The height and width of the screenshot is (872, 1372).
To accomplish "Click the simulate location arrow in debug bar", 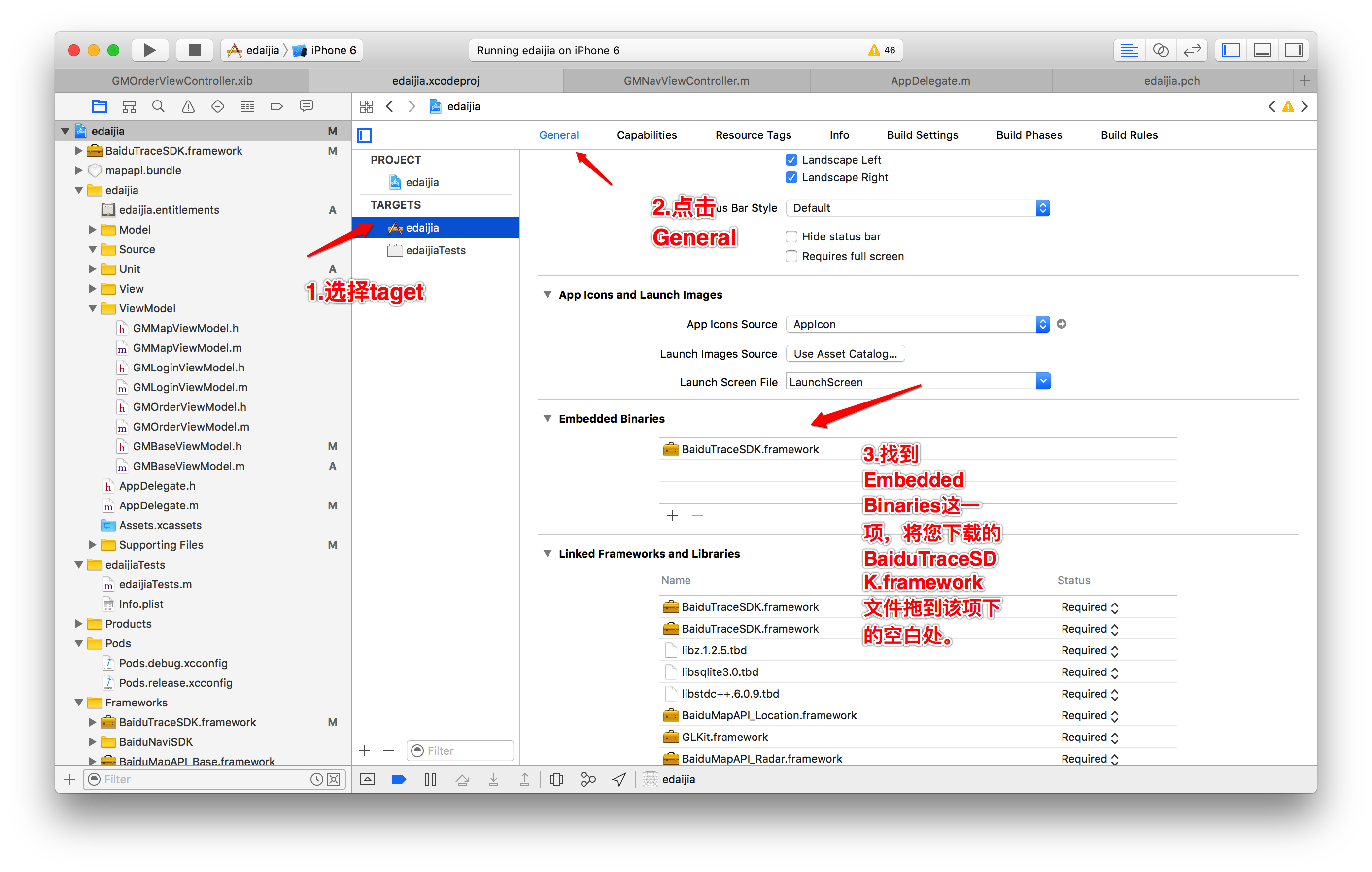I will coord(619,779).
